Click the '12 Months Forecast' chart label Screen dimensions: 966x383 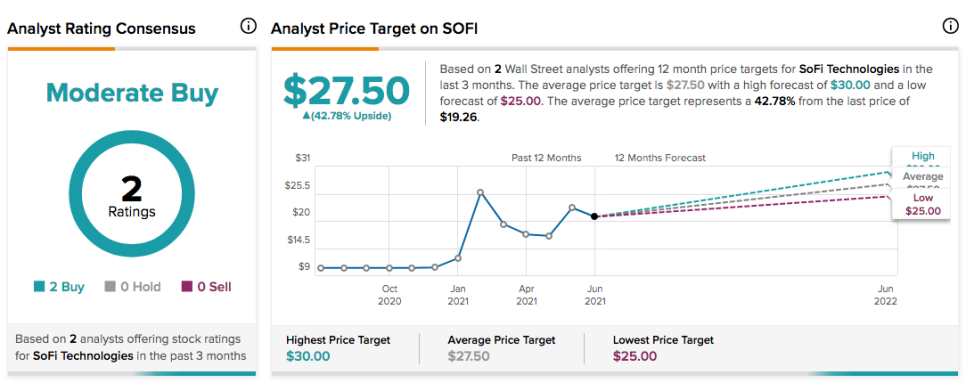(x=660, y=158)
